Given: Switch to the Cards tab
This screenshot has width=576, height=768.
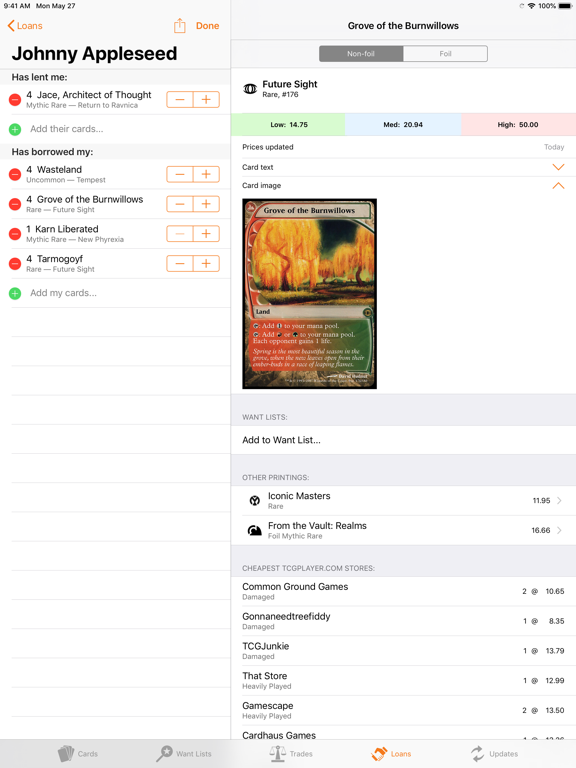Looking at the screenshot, I should (78, 754).
